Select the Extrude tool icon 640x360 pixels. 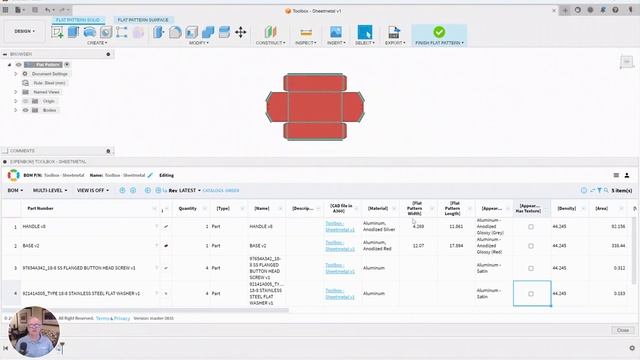tap(73, 32)
